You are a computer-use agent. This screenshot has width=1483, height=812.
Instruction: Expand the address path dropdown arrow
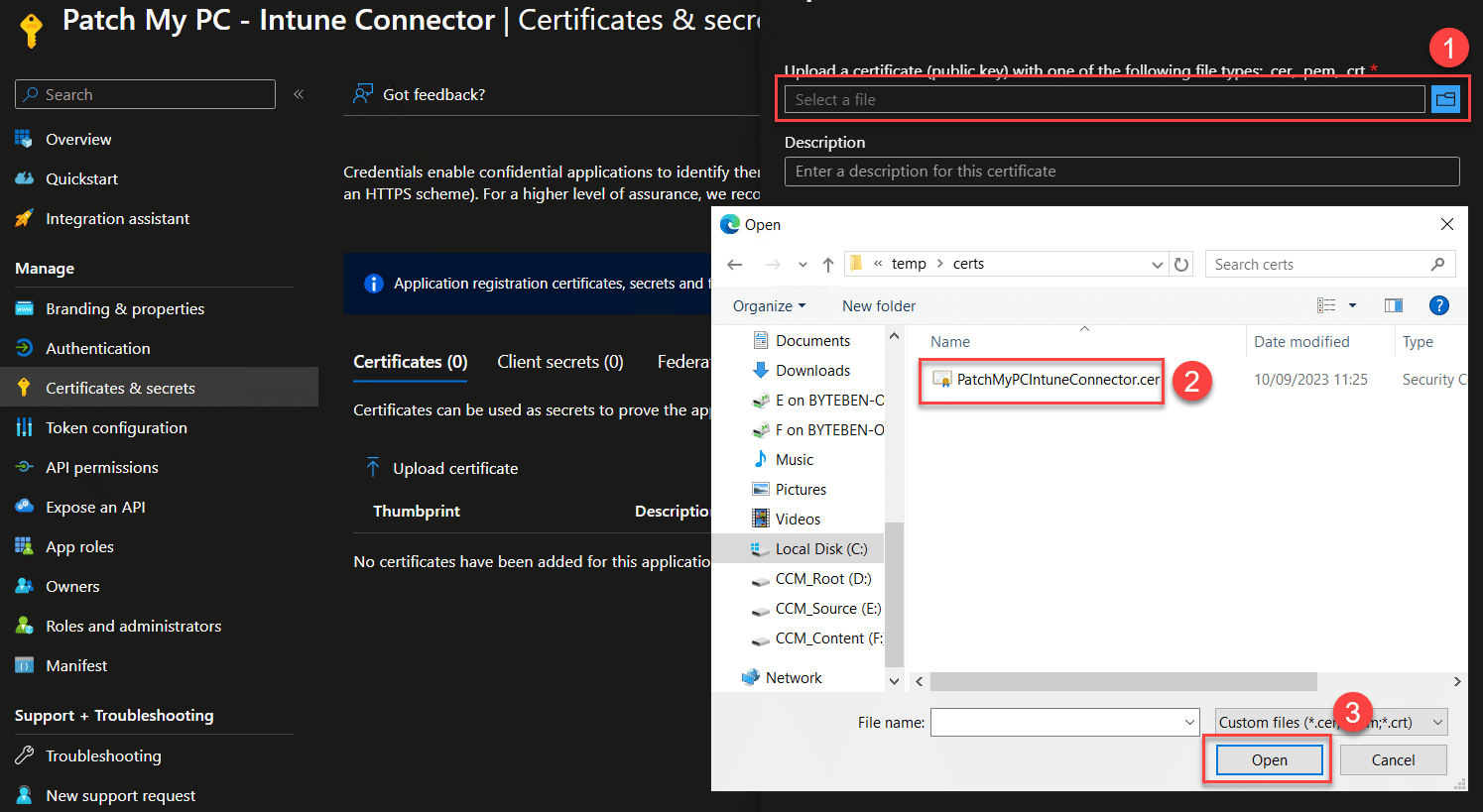click(1157, 265)
